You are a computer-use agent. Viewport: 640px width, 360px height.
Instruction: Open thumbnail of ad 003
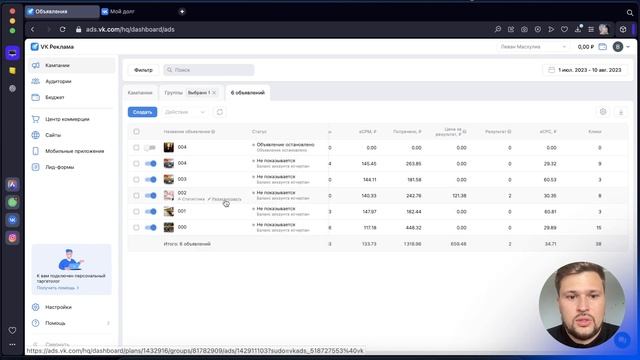tap(169, 179)
